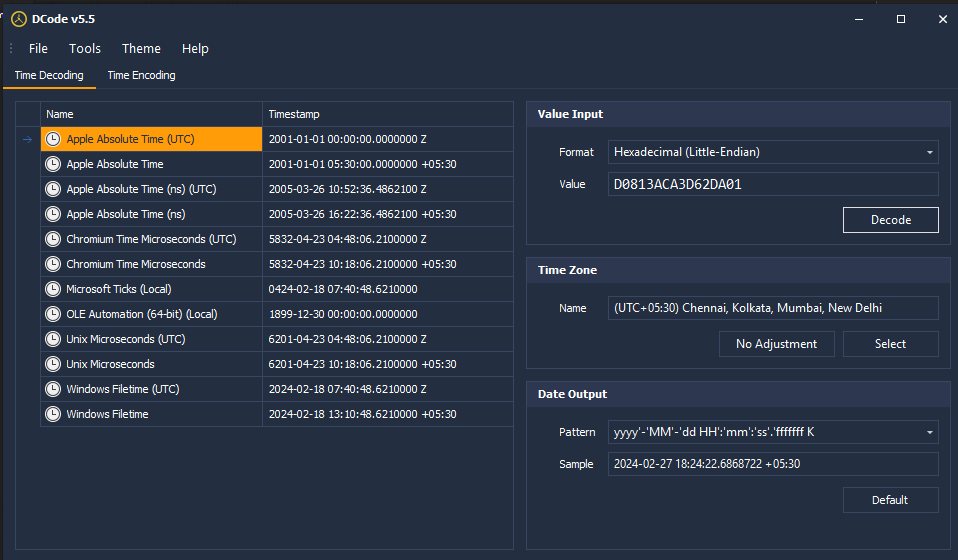Screen dimensions: 958x560
Task: Click the clock icon next to Windows Filetime (UTC)
Action: click(53, 389)
